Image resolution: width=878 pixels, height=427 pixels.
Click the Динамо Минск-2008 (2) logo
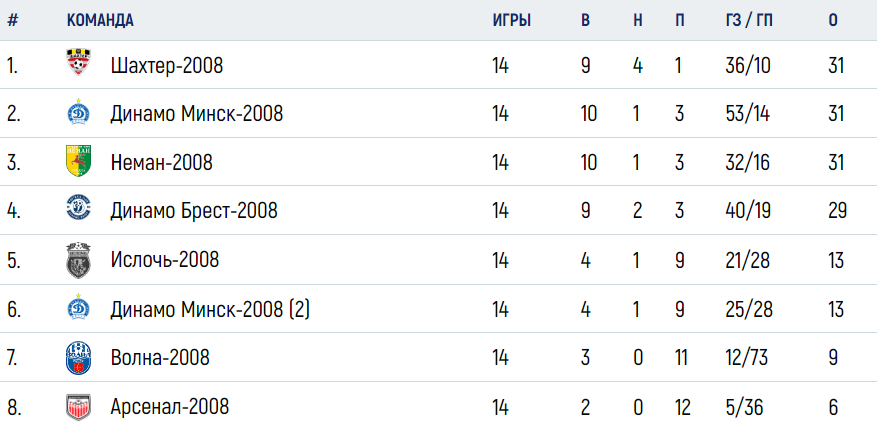point(78,308)
